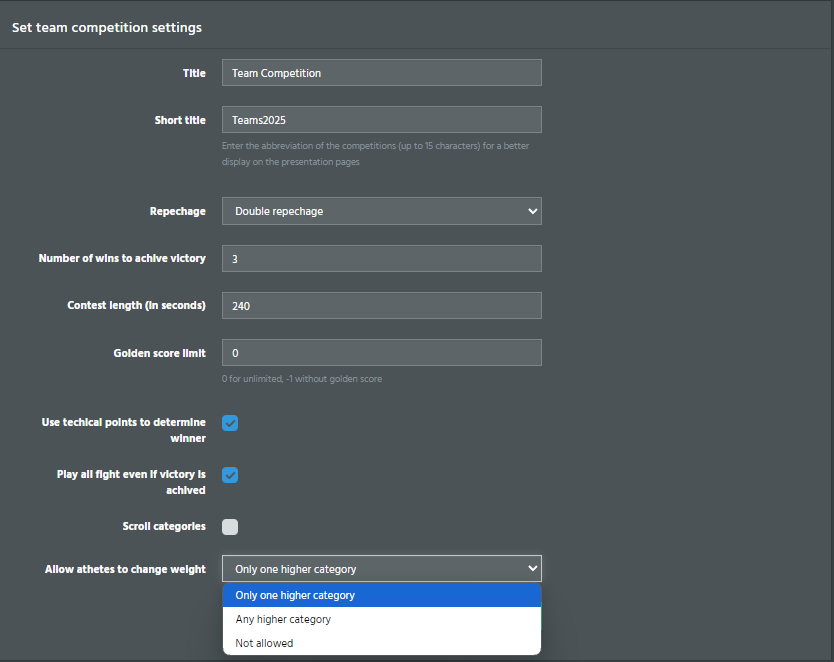
Task: Click the Use techical points label text
Action: [123, 430]
